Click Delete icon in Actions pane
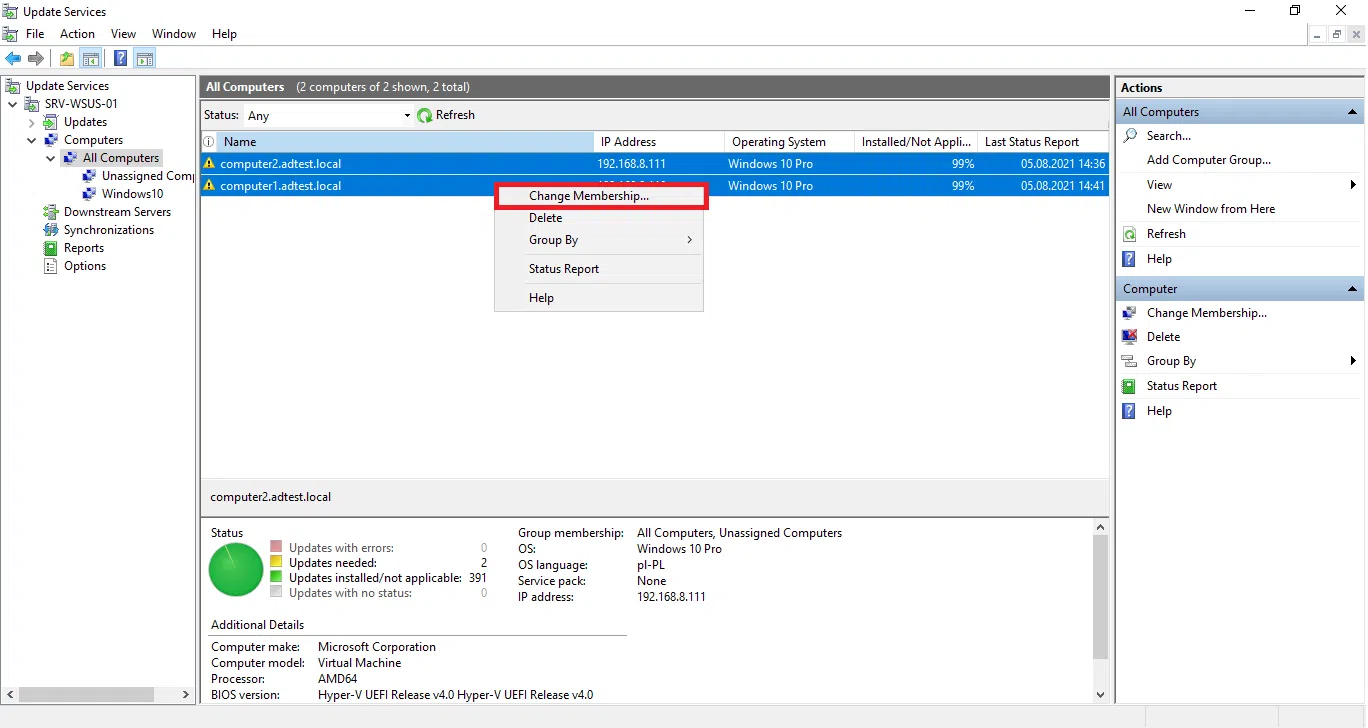Viewport: 1368px width, 728px height. click(1129, 337)
